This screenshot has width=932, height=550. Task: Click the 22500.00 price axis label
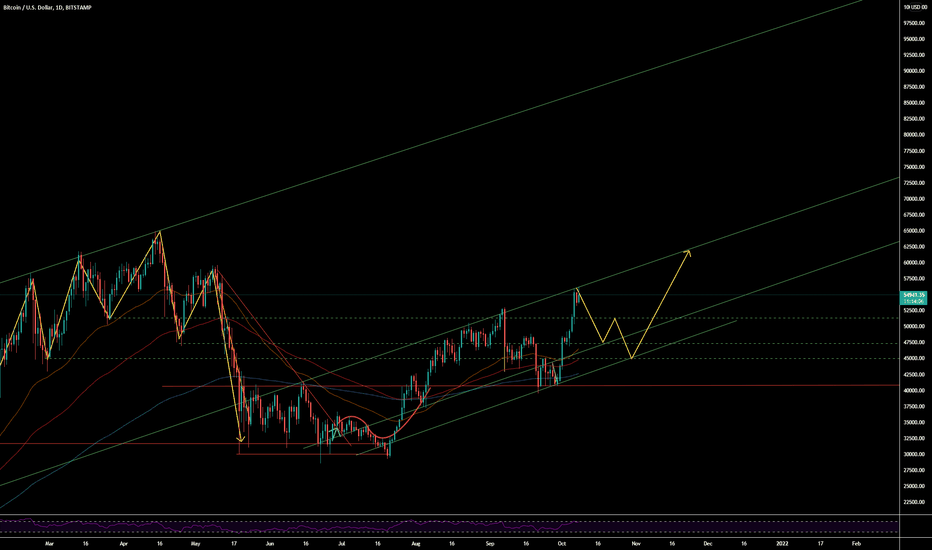click(914, 502)
